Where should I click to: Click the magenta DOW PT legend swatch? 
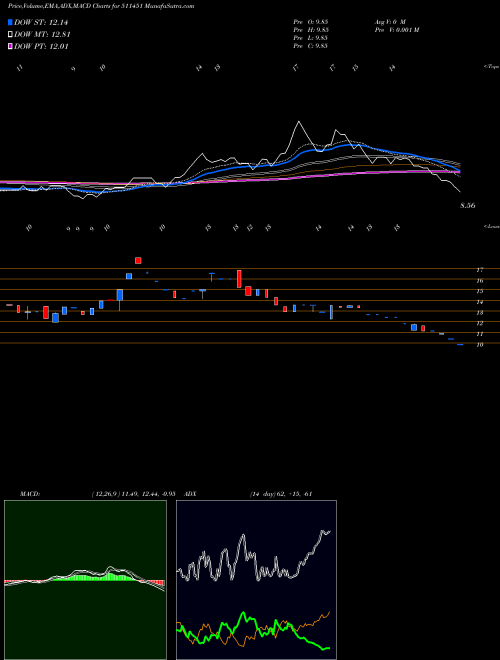click(10, 46)
